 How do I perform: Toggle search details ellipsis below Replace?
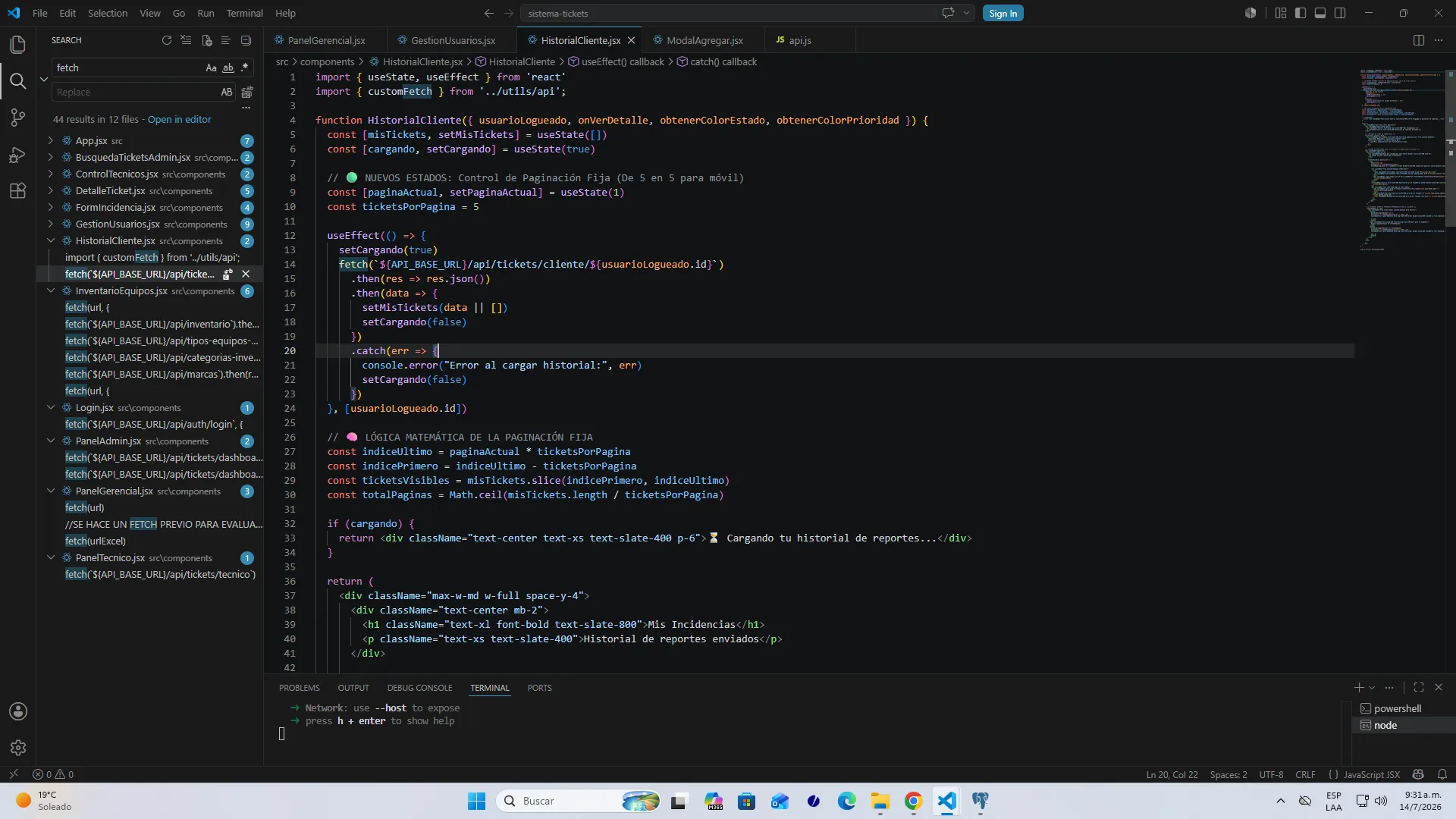point(246,108)
